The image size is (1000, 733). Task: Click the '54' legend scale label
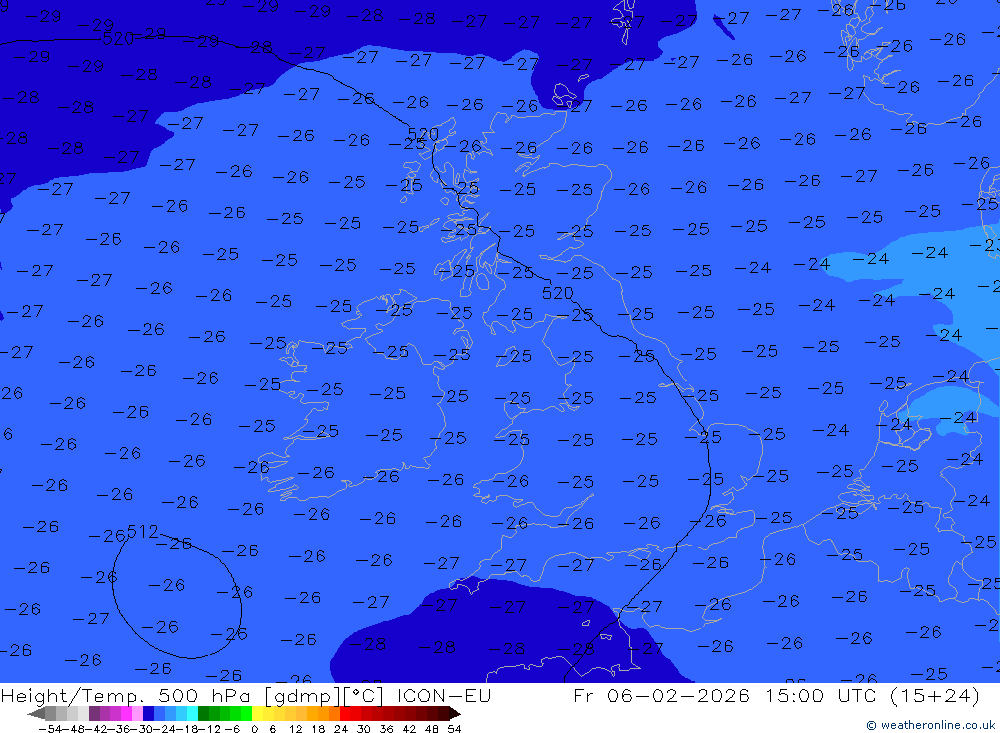454,729
